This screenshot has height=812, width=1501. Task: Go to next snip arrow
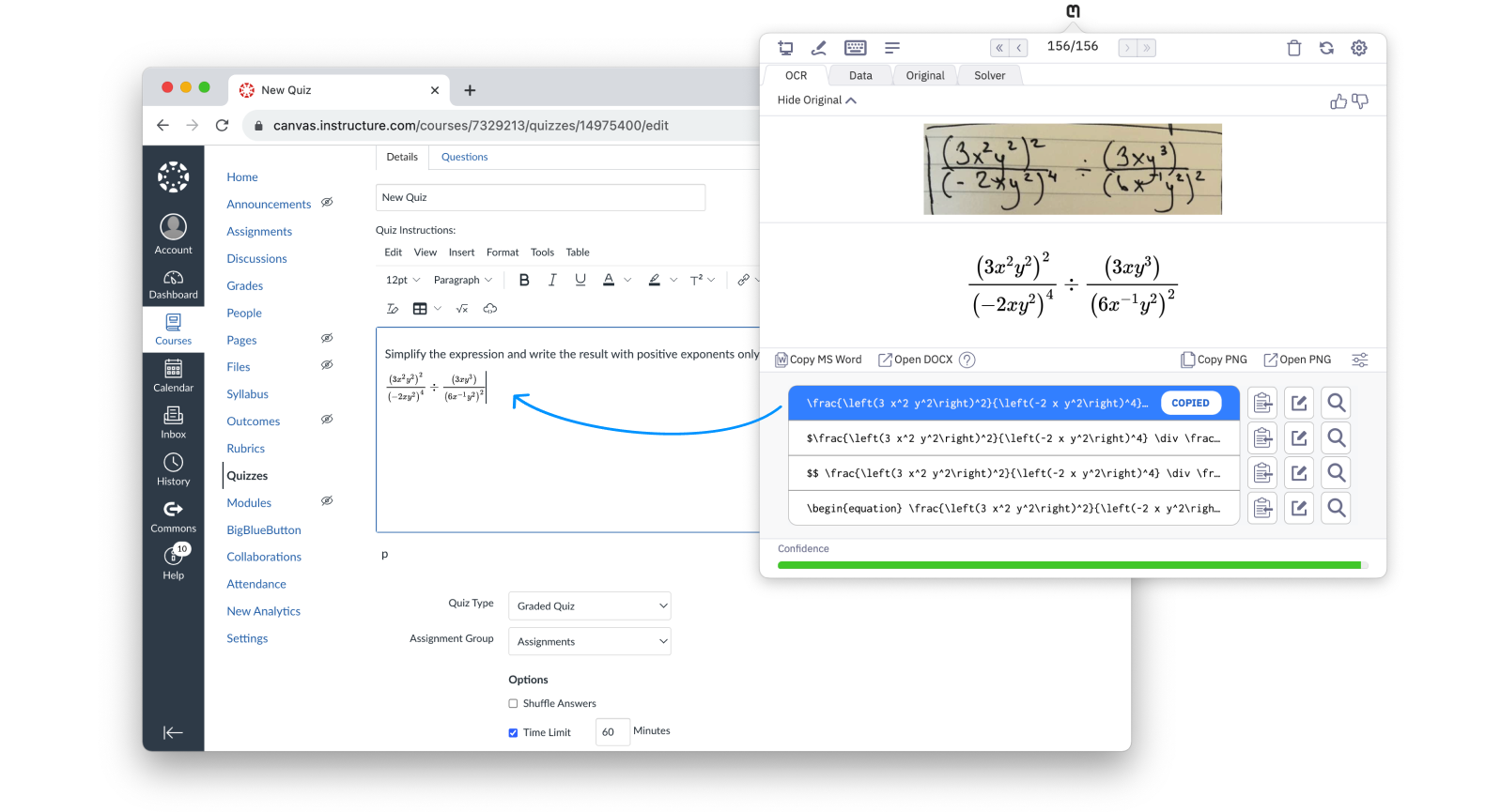1127,48
